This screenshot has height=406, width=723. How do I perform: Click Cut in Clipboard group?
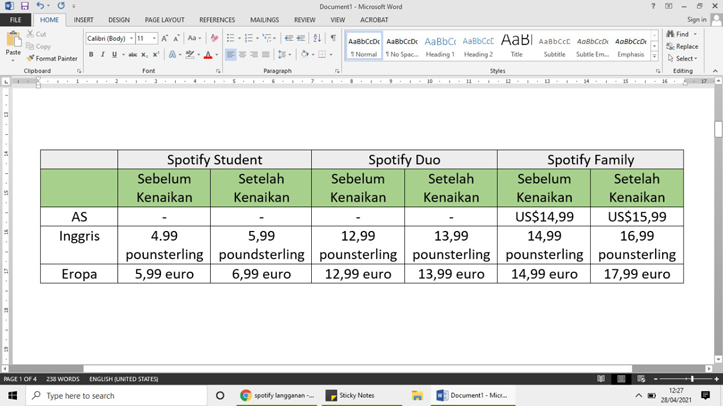(x=36, y=34)
